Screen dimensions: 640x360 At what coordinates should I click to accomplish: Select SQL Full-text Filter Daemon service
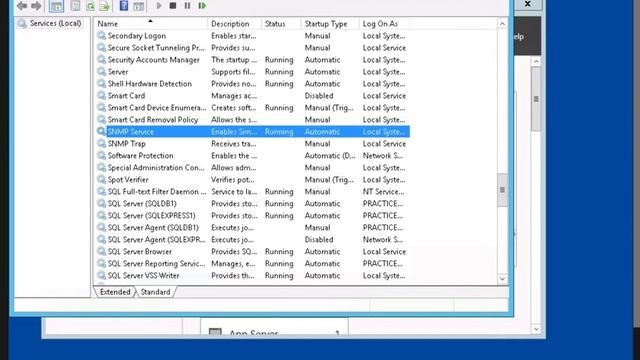pos(253,191)
